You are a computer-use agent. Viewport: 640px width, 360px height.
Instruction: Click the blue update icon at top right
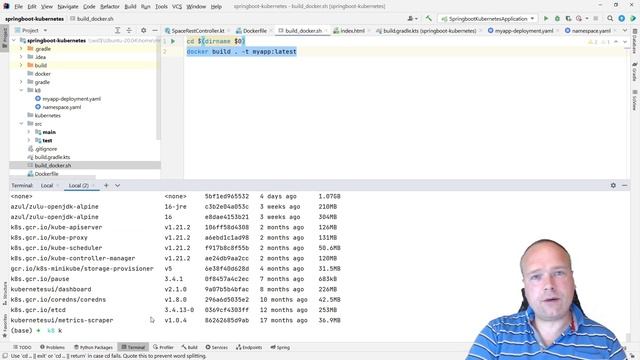(x=622, y=18)
